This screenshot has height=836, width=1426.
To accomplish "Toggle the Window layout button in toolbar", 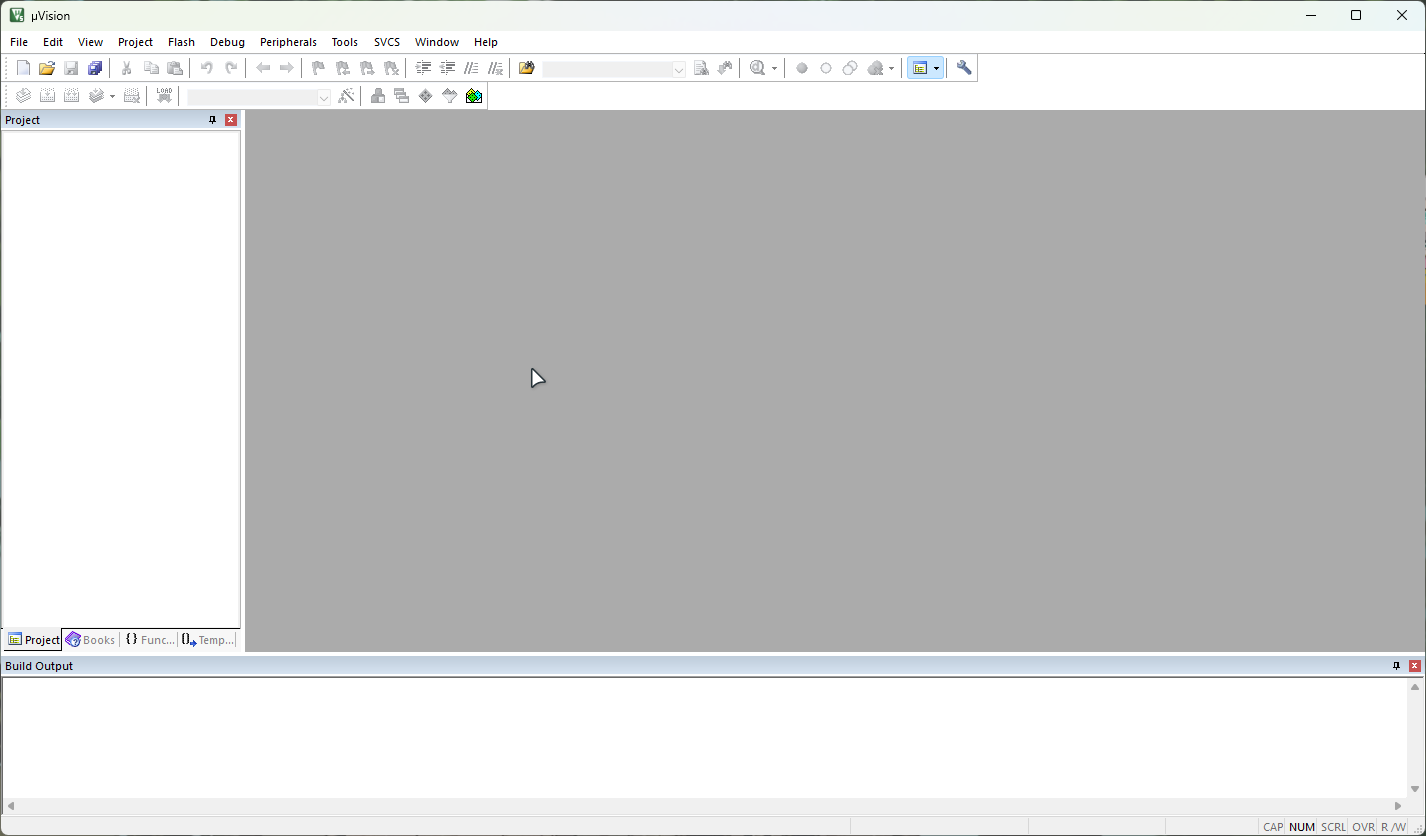I will click(x=920, y=68).
